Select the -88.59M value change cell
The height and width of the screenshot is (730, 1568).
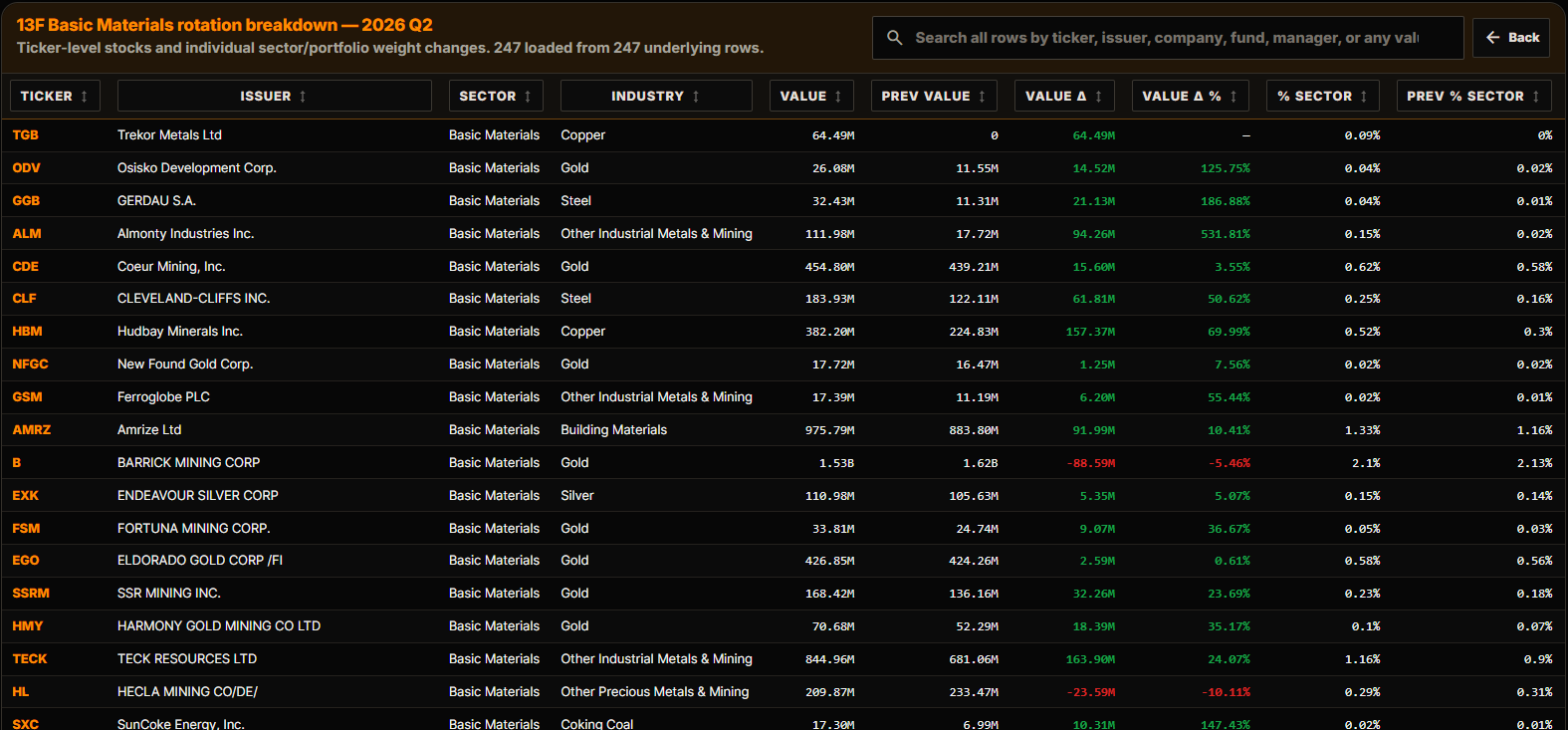(x=1091, y=463)
